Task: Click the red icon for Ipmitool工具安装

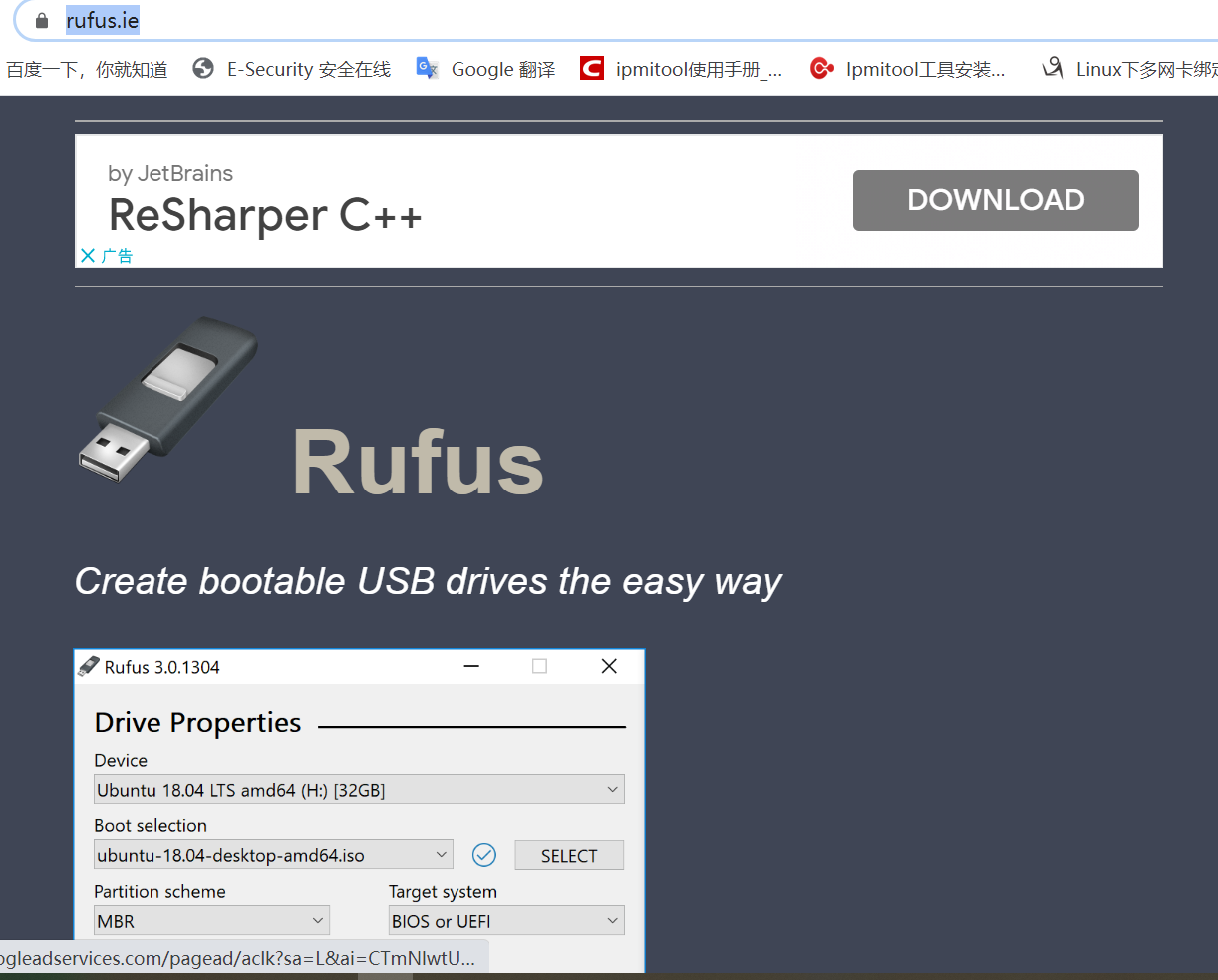Action: click(x=822, y=68)
